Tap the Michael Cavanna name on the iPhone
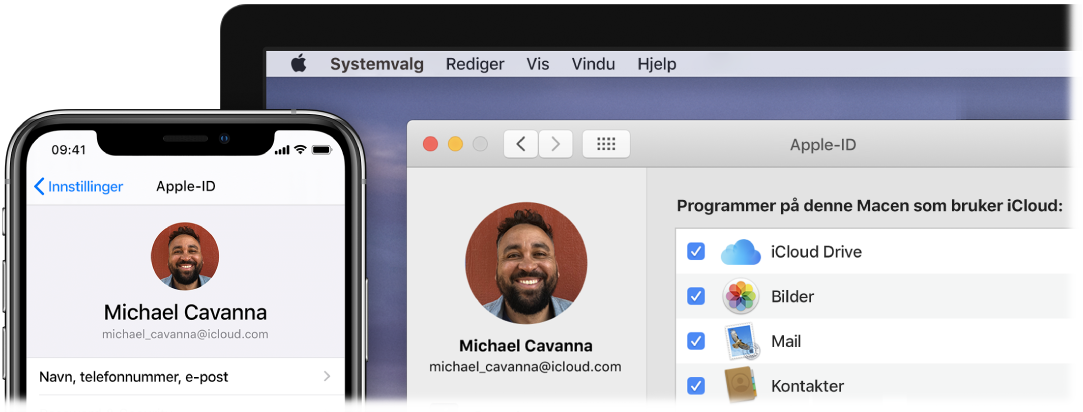 pos(185,313)
